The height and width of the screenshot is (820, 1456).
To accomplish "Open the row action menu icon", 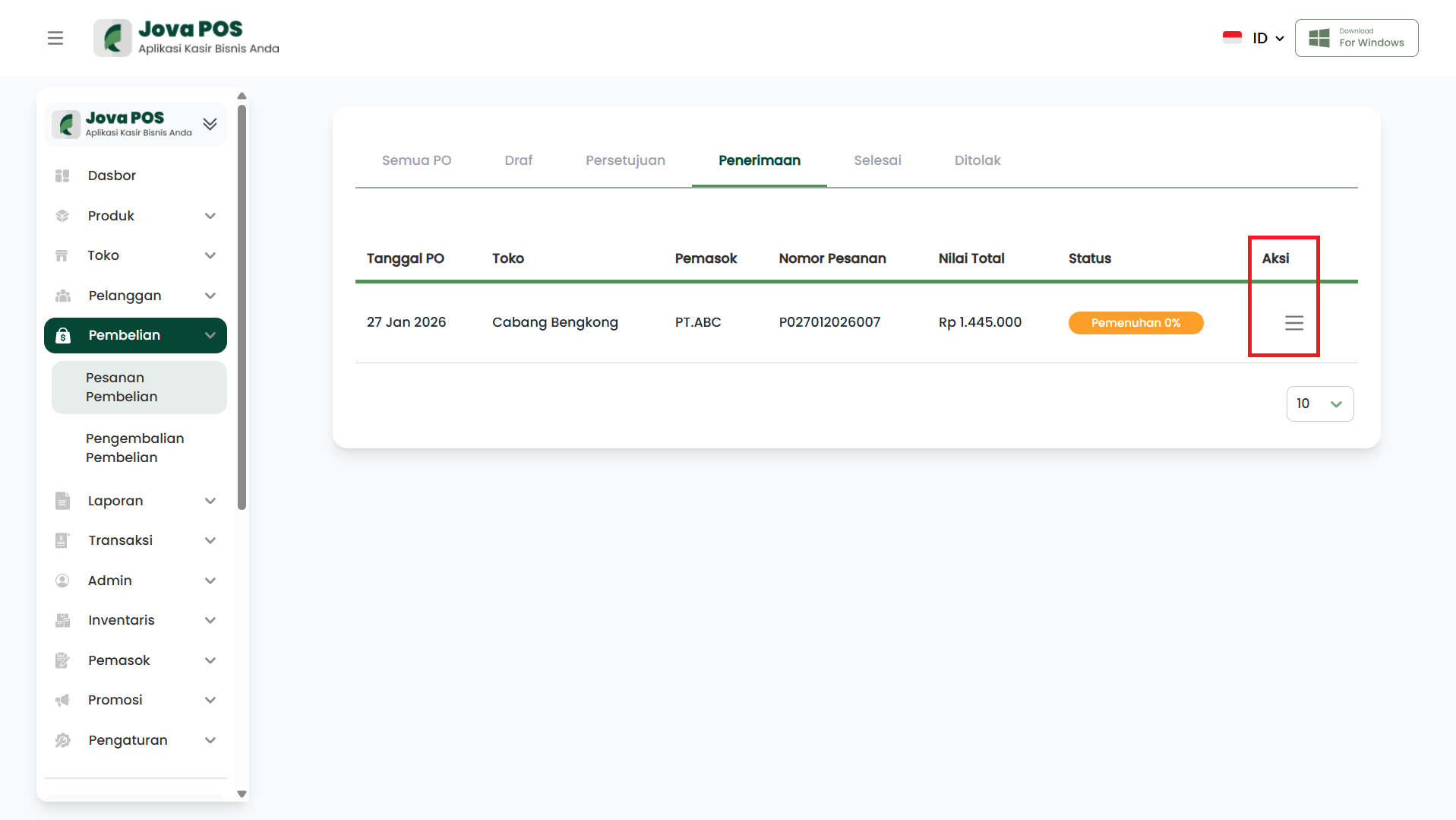I will point(1293,323).
